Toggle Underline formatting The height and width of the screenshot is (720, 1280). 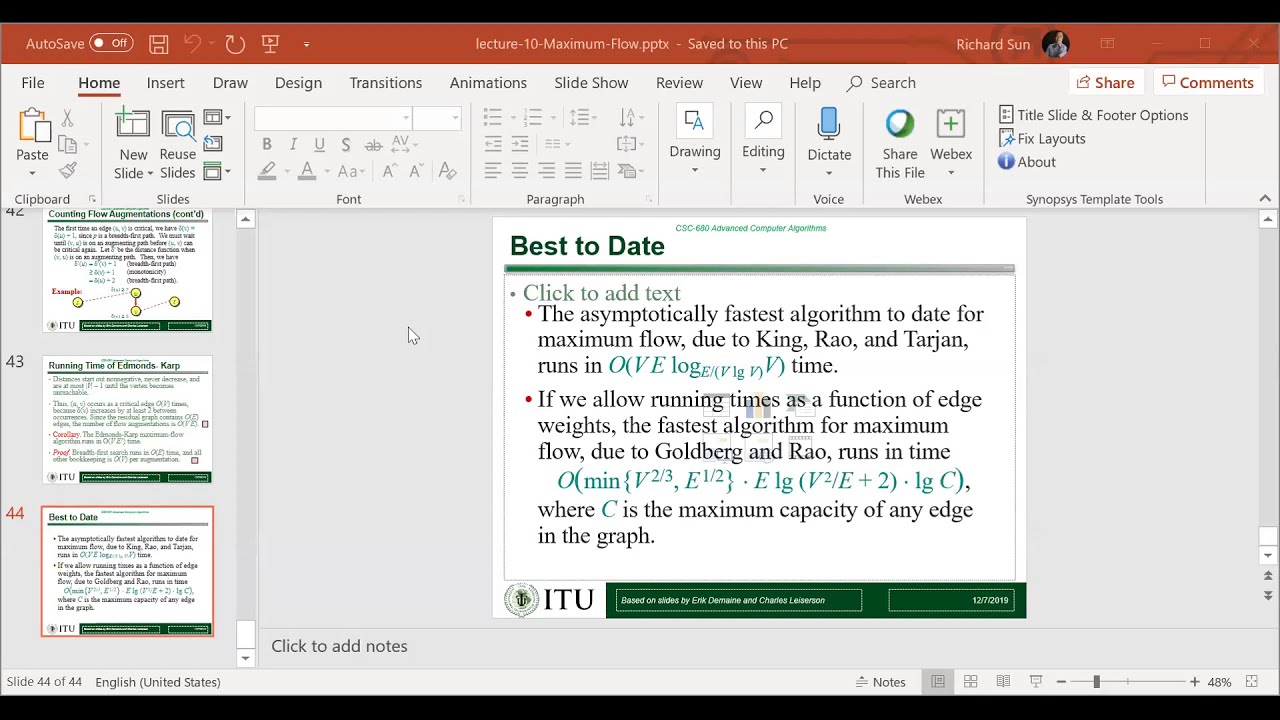click(x=319, y=145)
